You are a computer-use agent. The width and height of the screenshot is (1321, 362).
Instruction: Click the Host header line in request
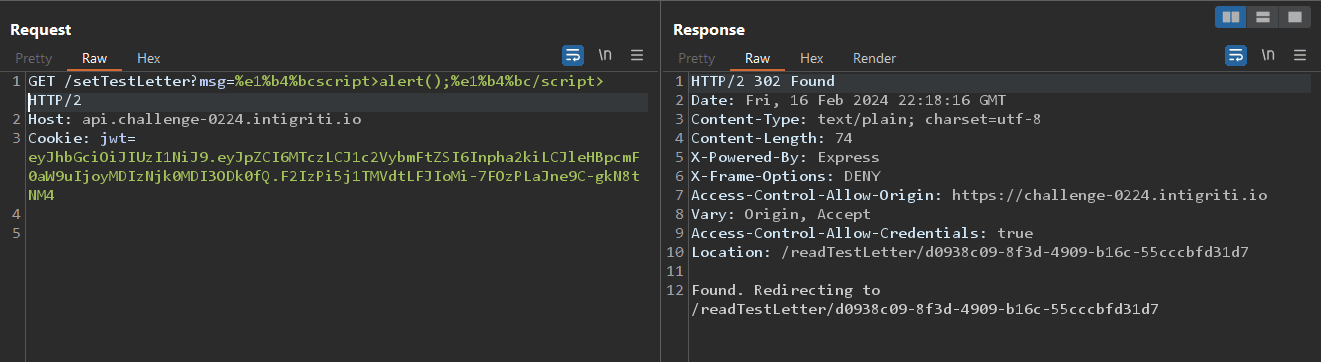(x=195, y=119)
